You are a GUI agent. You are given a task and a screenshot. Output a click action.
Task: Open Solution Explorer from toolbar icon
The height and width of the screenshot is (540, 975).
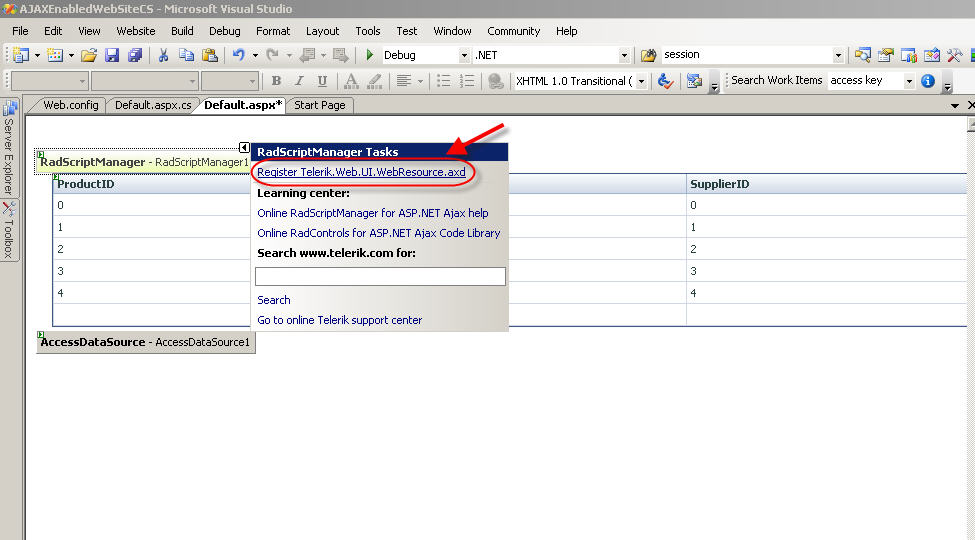862,55
